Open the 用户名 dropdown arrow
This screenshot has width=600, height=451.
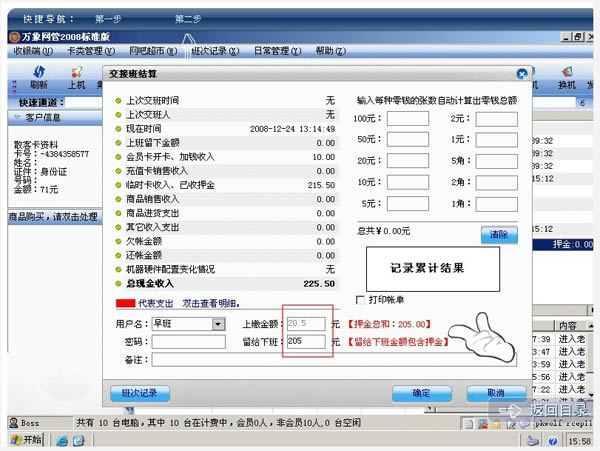click(x=218, y=324)
